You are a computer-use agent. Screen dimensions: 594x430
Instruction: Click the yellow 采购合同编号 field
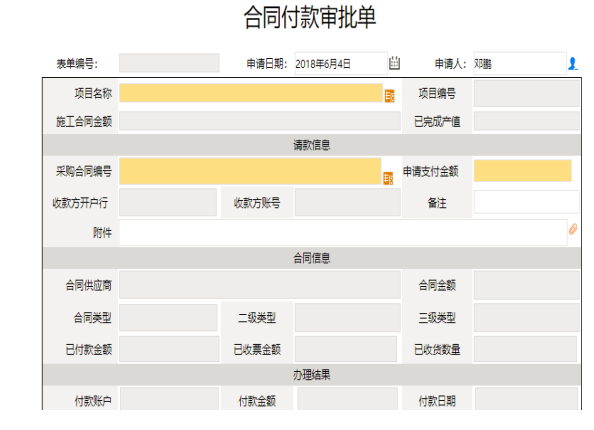click(250, 171)
